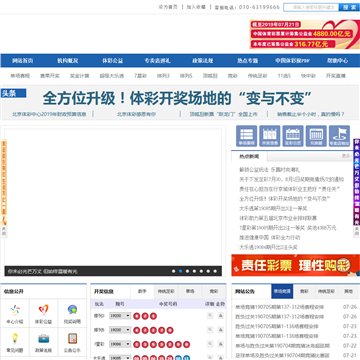Viewport: 360px width, 360px height.
Task: Open 超级大乐透 sub-navigation link
Action: click(112, 76)
